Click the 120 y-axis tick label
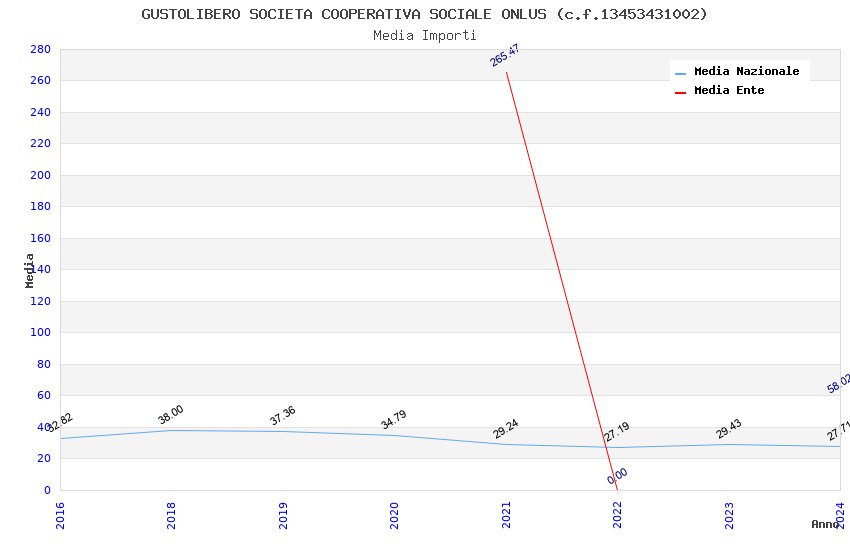This screenshot has height=550, width=850. click(x=40, y=301)
